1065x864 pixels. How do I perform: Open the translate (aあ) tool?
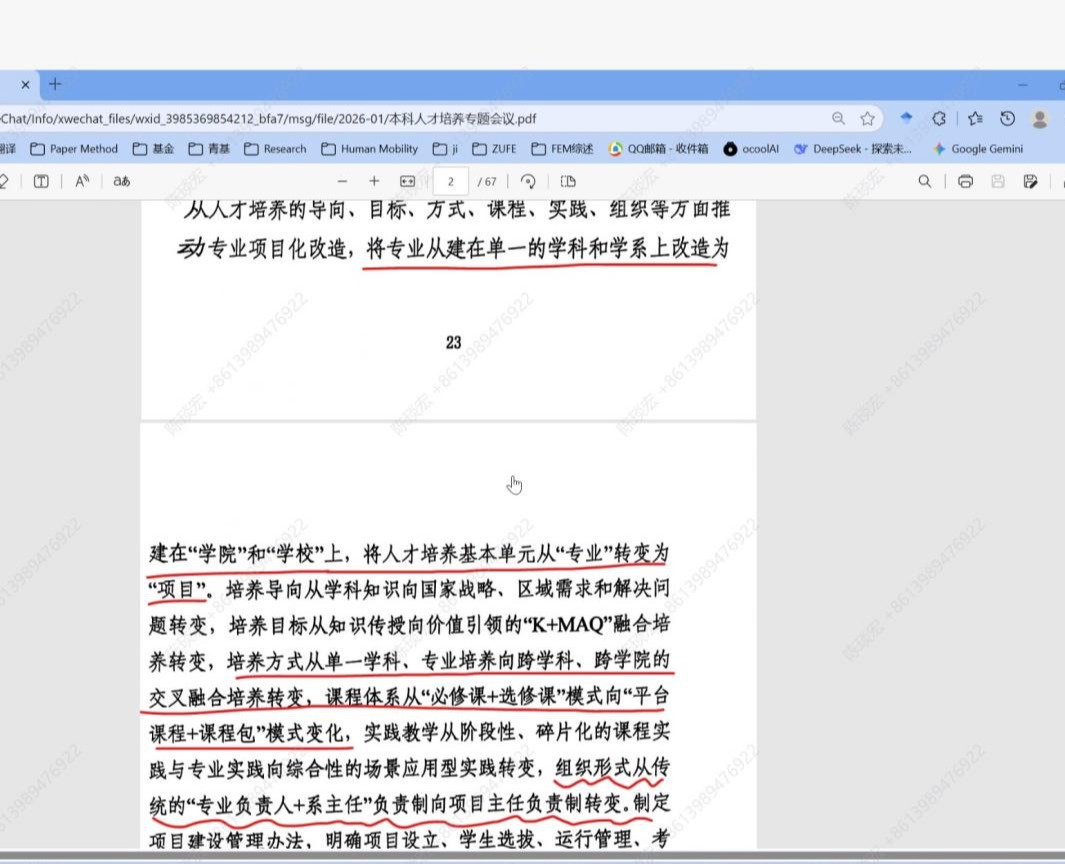tap(121, 181)
